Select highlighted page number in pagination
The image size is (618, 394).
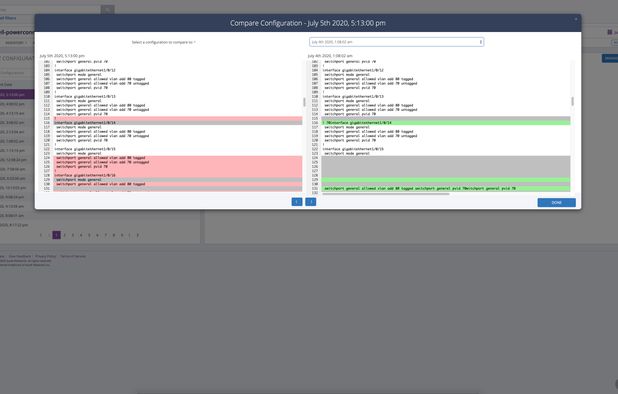56,235
